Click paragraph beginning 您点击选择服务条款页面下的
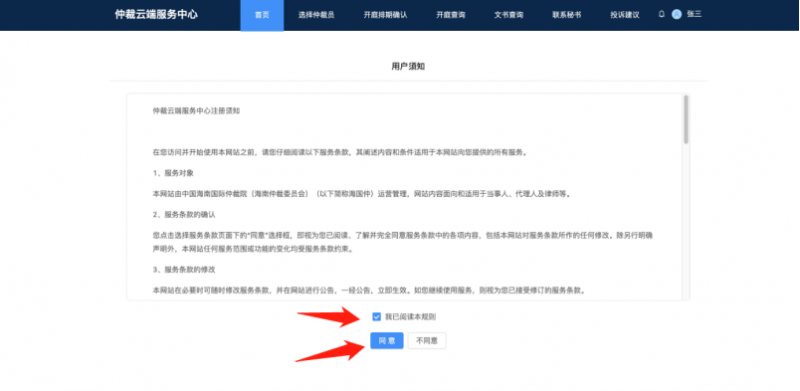800x391 pixels. point(404,242)
